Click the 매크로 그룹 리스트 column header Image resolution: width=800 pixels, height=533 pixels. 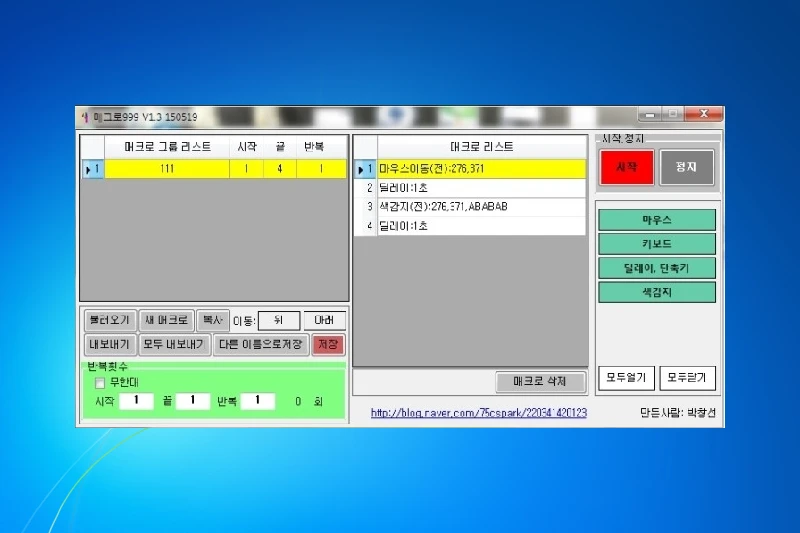(167, 147)
